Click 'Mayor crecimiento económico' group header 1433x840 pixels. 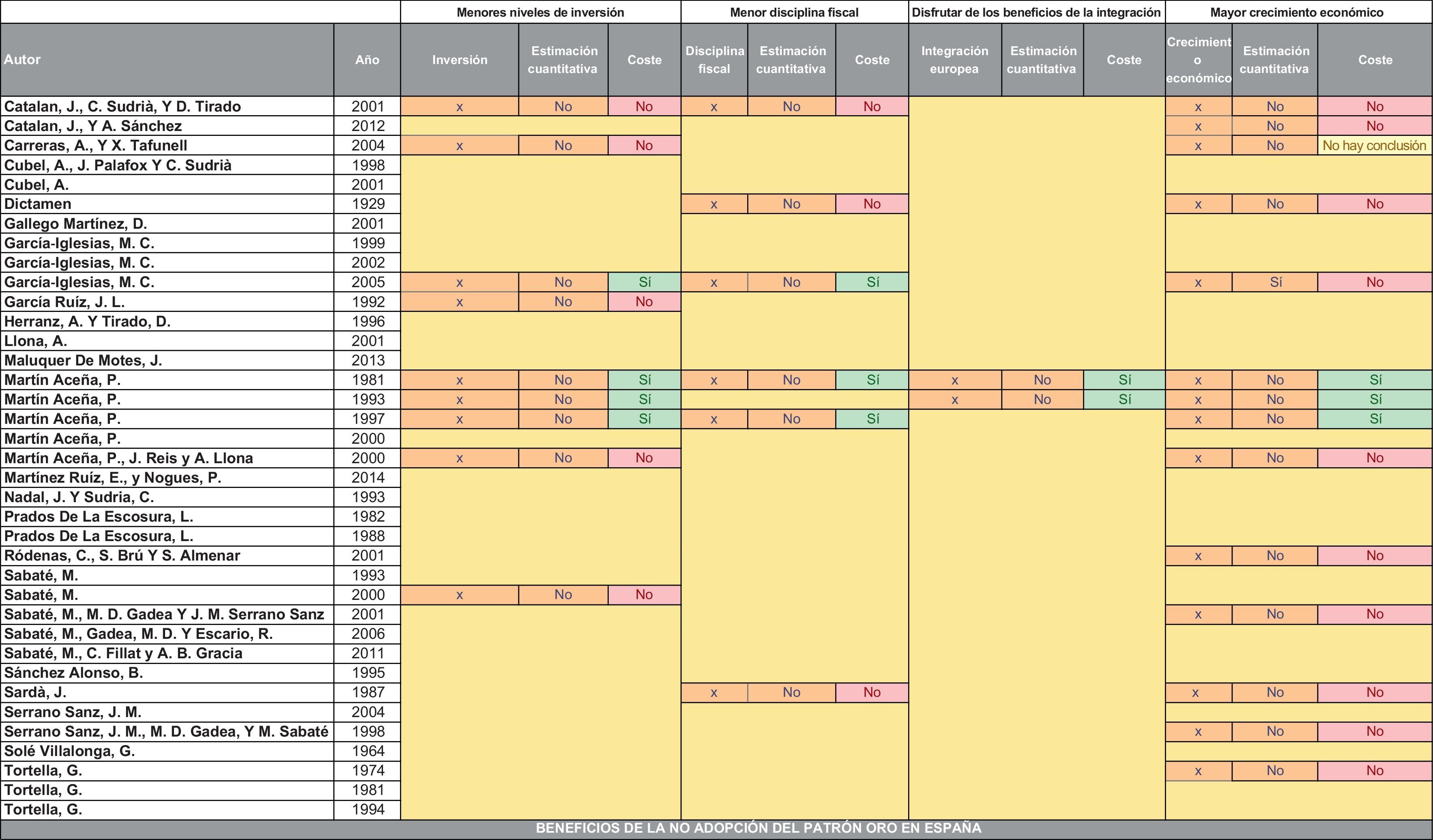pos(1297,12)
